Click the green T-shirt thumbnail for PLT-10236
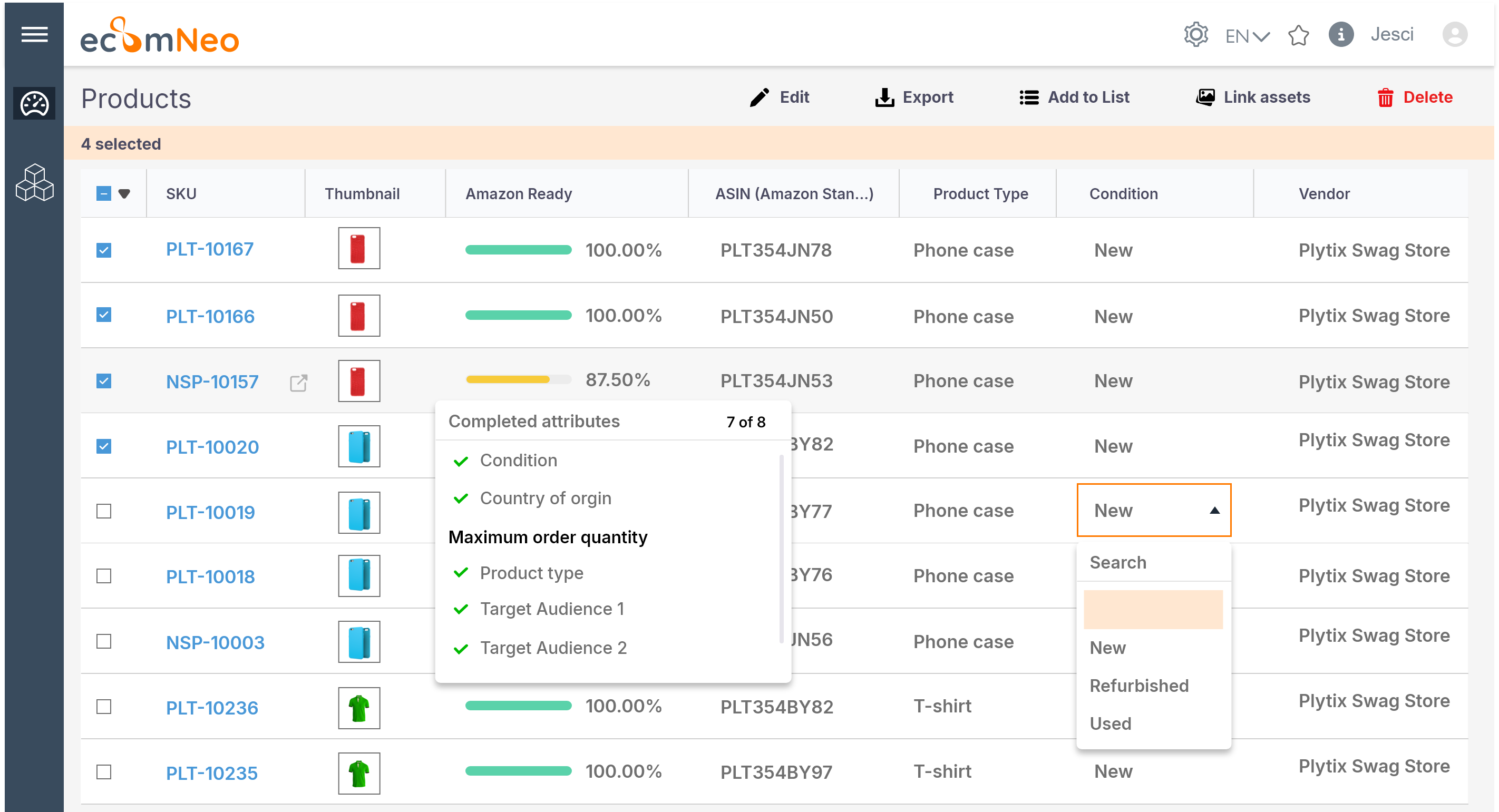 click(358, 708)
